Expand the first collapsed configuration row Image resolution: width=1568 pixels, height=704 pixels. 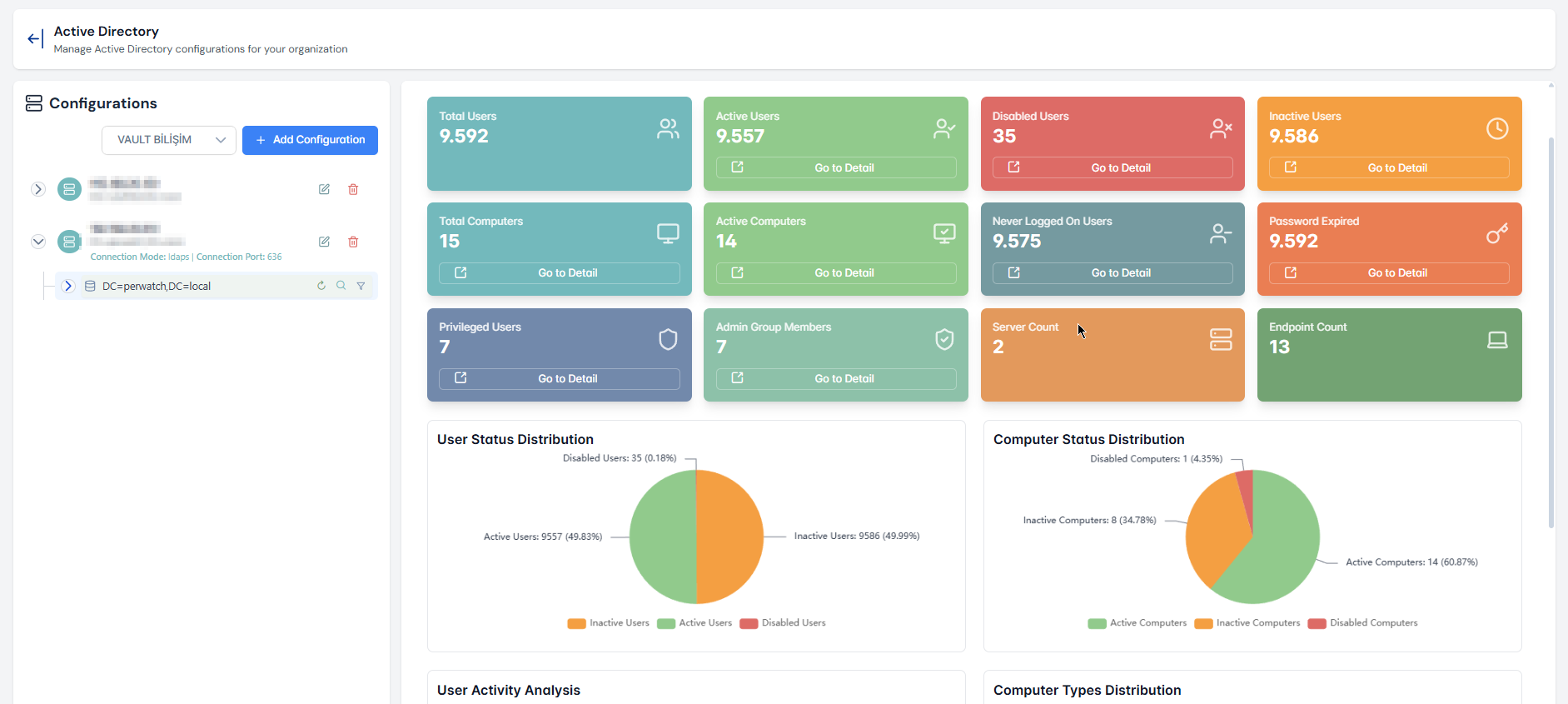[38, 189]
